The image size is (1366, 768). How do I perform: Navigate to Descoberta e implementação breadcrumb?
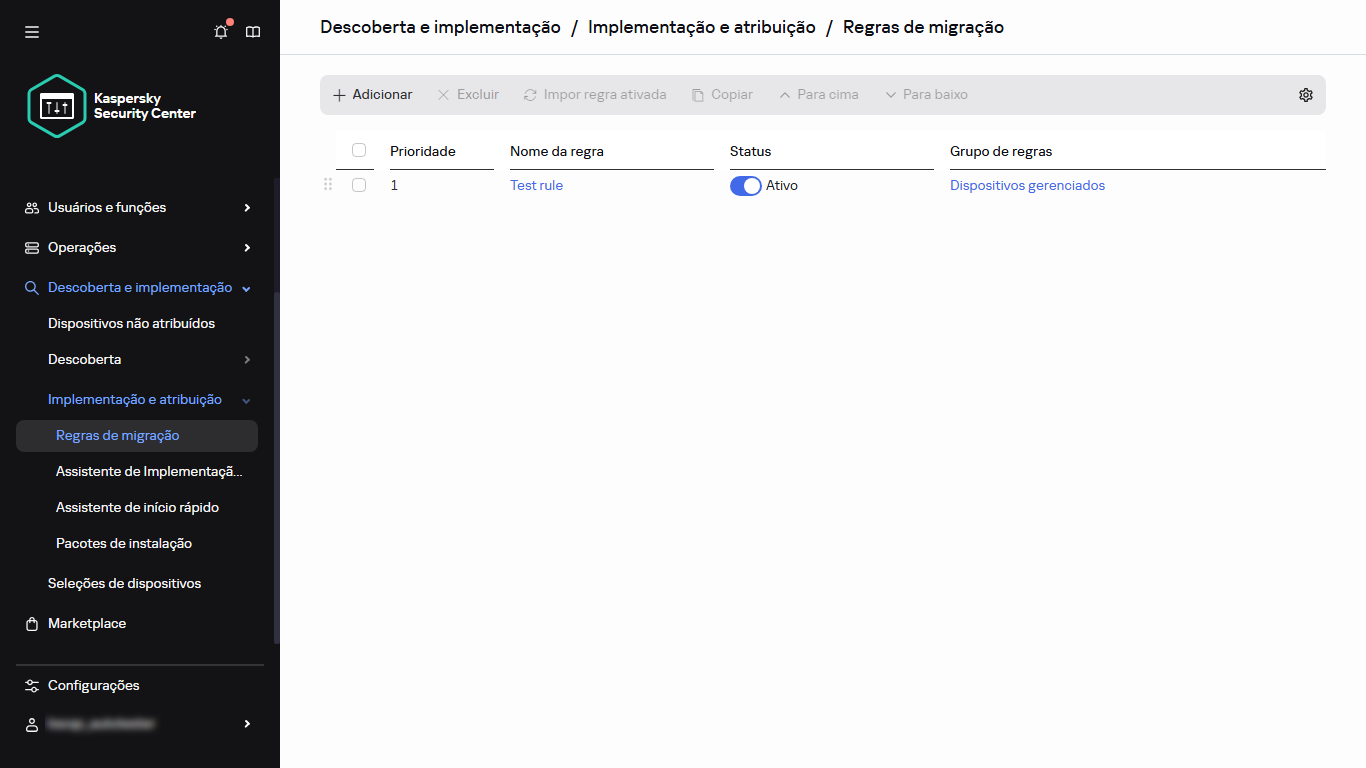[x=439, y=27]
